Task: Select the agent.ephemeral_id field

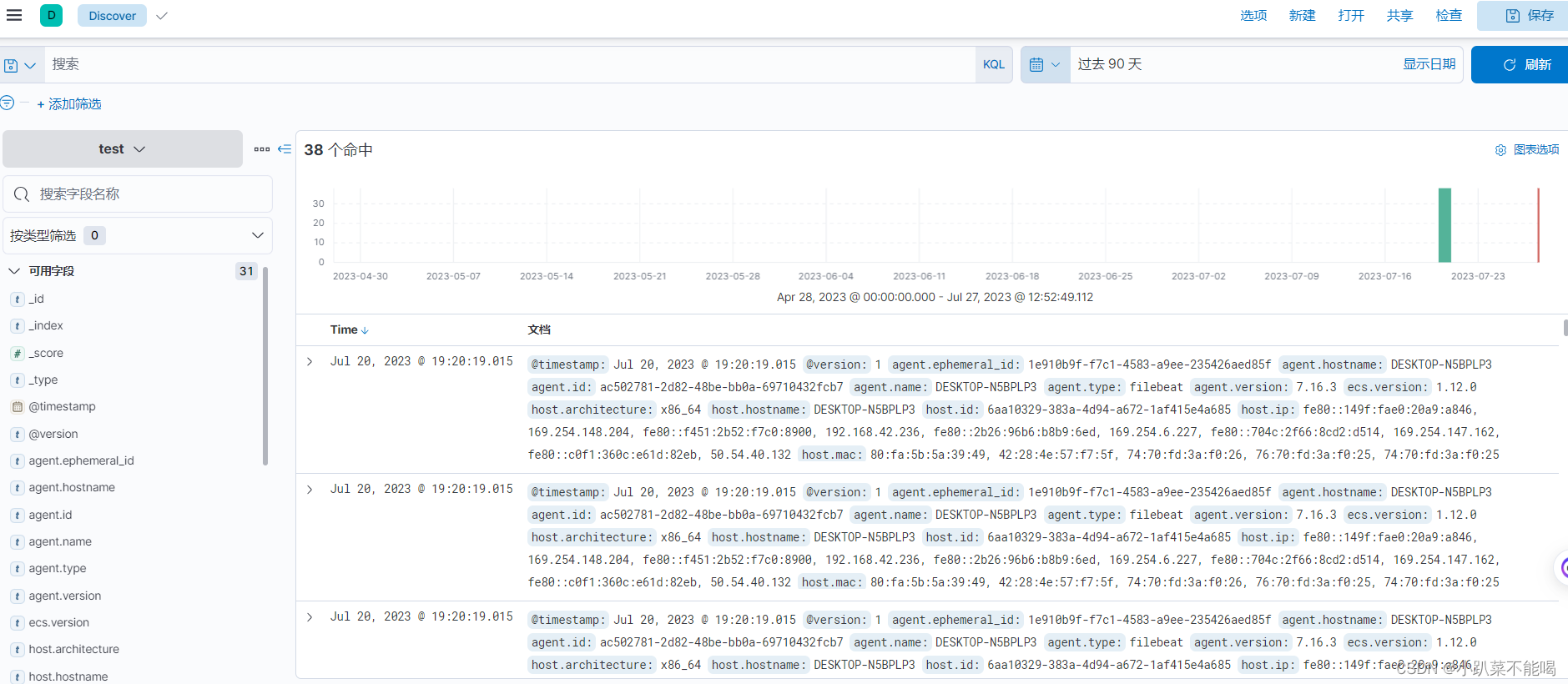Action: tap(81, 461)
